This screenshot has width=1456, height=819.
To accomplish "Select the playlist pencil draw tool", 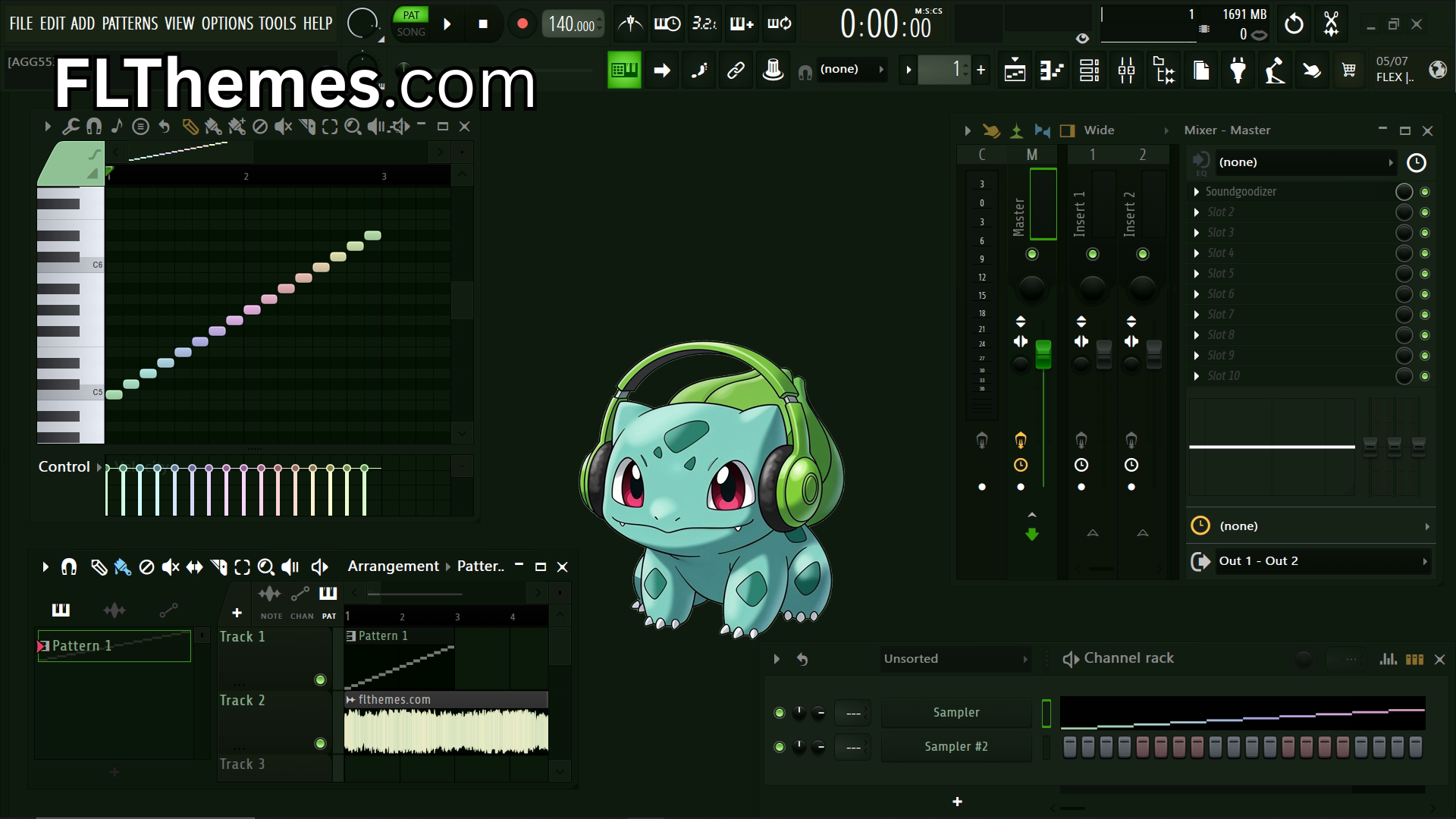I will pyautogui.click(x=99, y=566).
